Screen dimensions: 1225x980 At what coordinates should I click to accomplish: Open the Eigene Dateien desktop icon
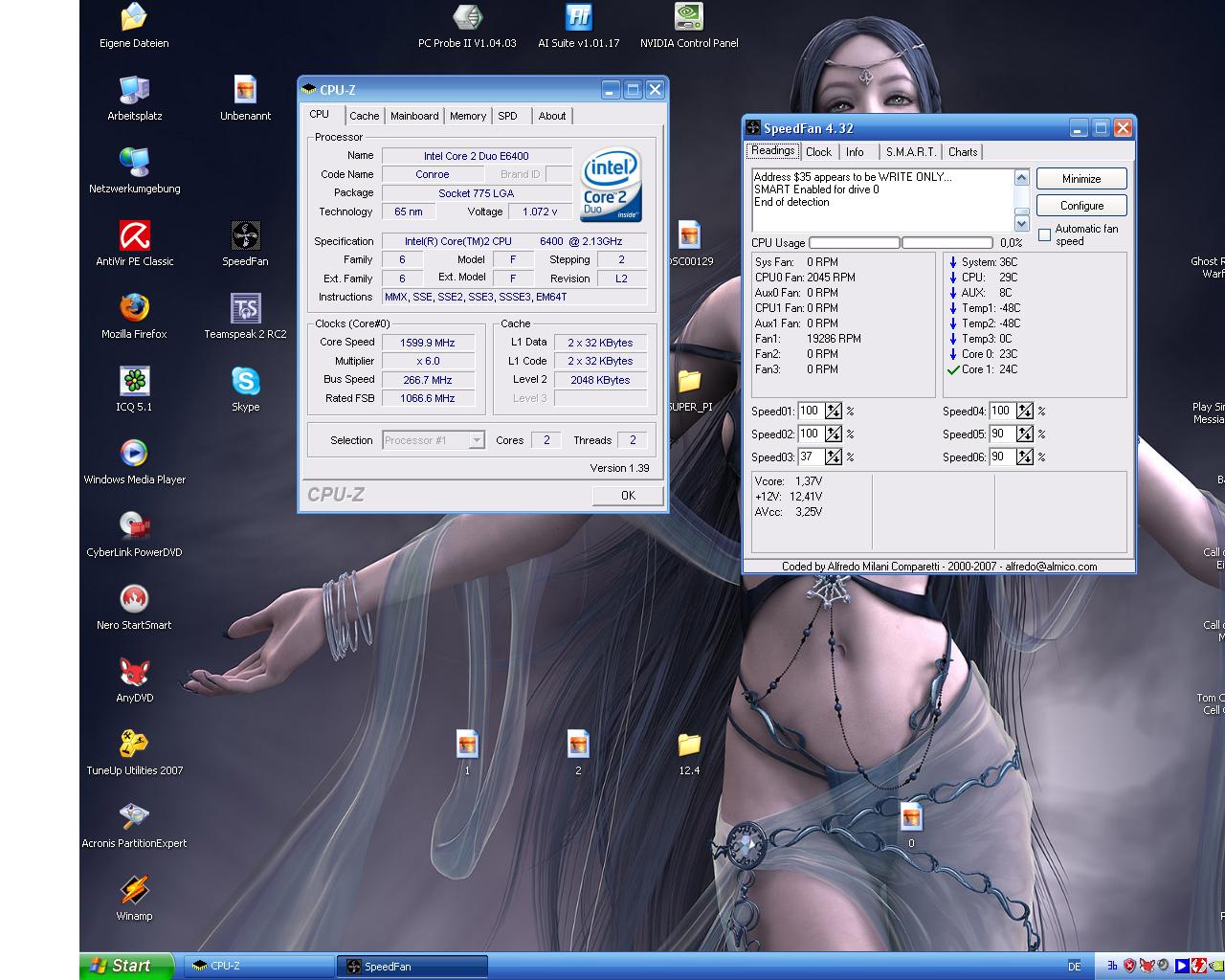pos(134,26)
